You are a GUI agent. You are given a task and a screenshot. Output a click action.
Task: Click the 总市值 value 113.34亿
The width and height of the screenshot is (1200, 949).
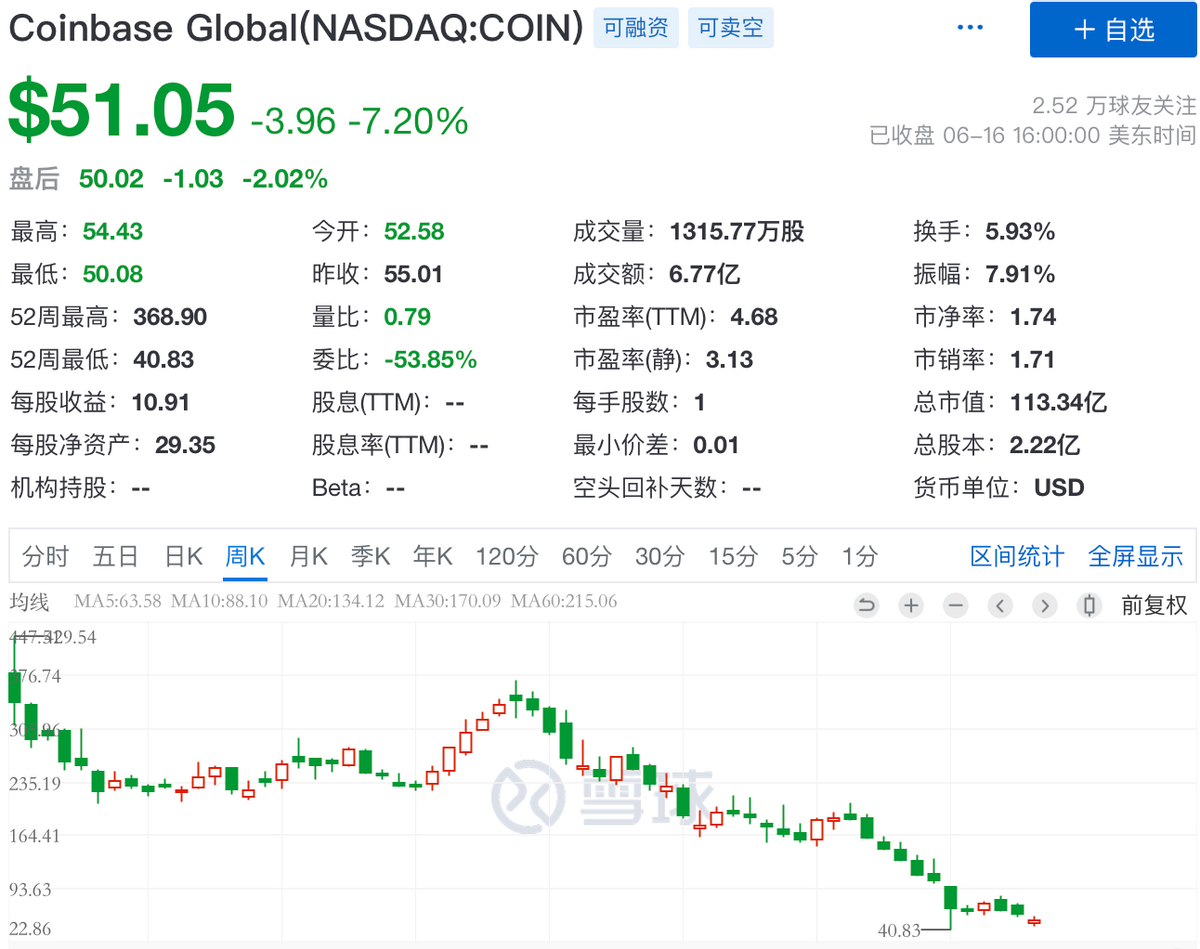click(x=1059, y=403)
